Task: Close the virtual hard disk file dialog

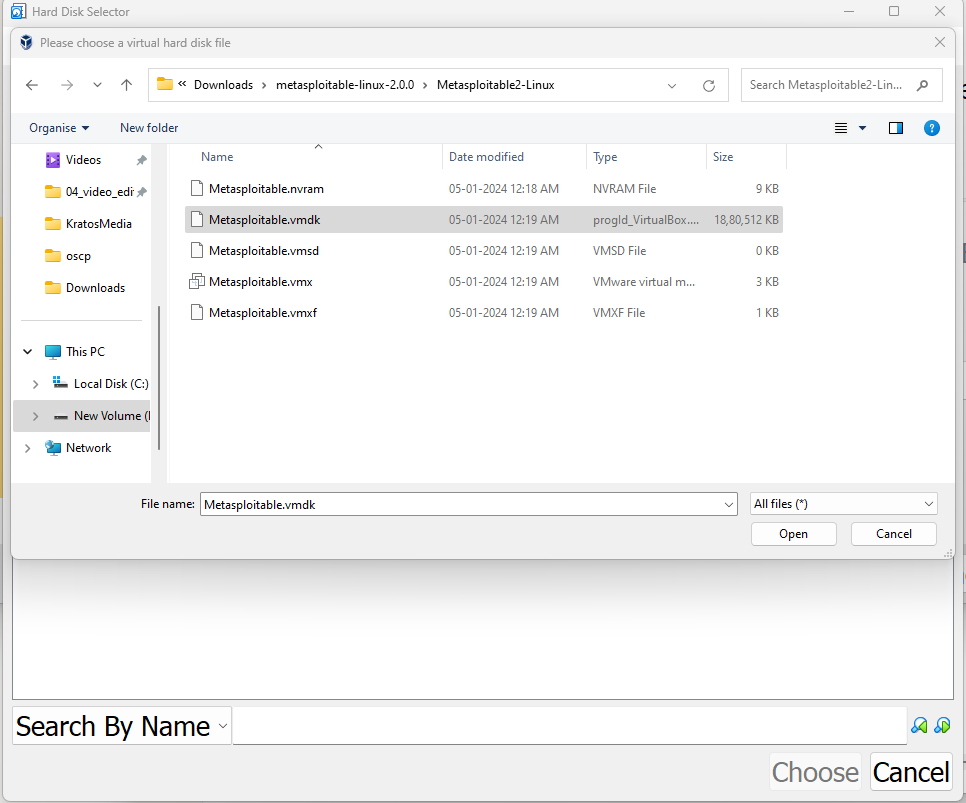Action: (940, 43)
